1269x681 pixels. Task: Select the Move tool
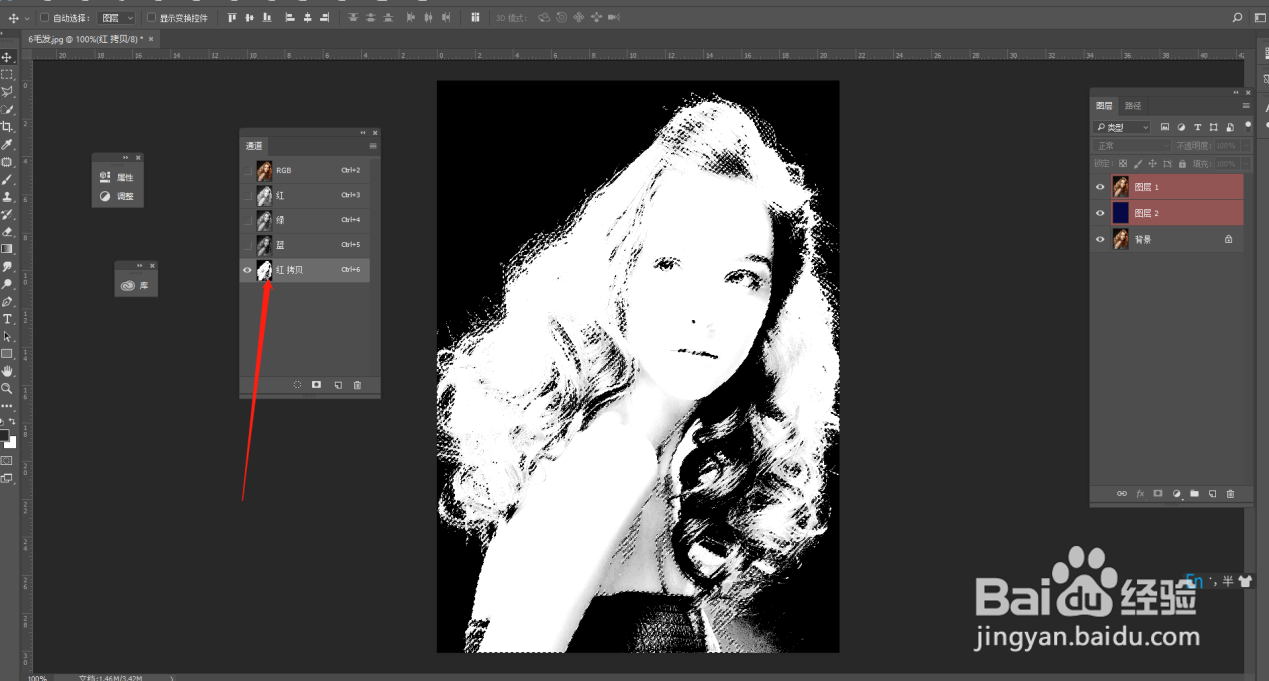pos(7,57)
